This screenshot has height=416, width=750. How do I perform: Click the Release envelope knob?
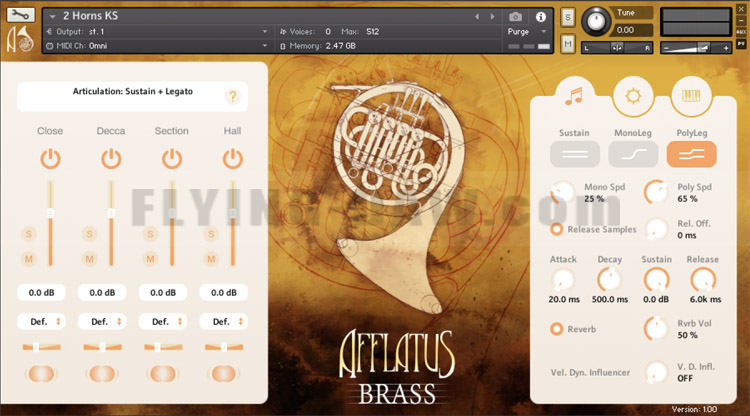[x=703, y=280]
